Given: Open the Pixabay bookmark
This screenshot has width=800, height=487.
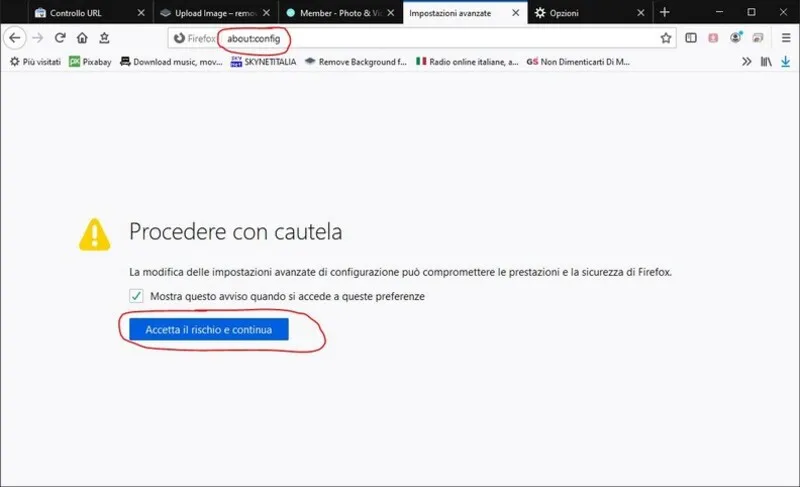Looking at the screenshot, I should point(90,62).
